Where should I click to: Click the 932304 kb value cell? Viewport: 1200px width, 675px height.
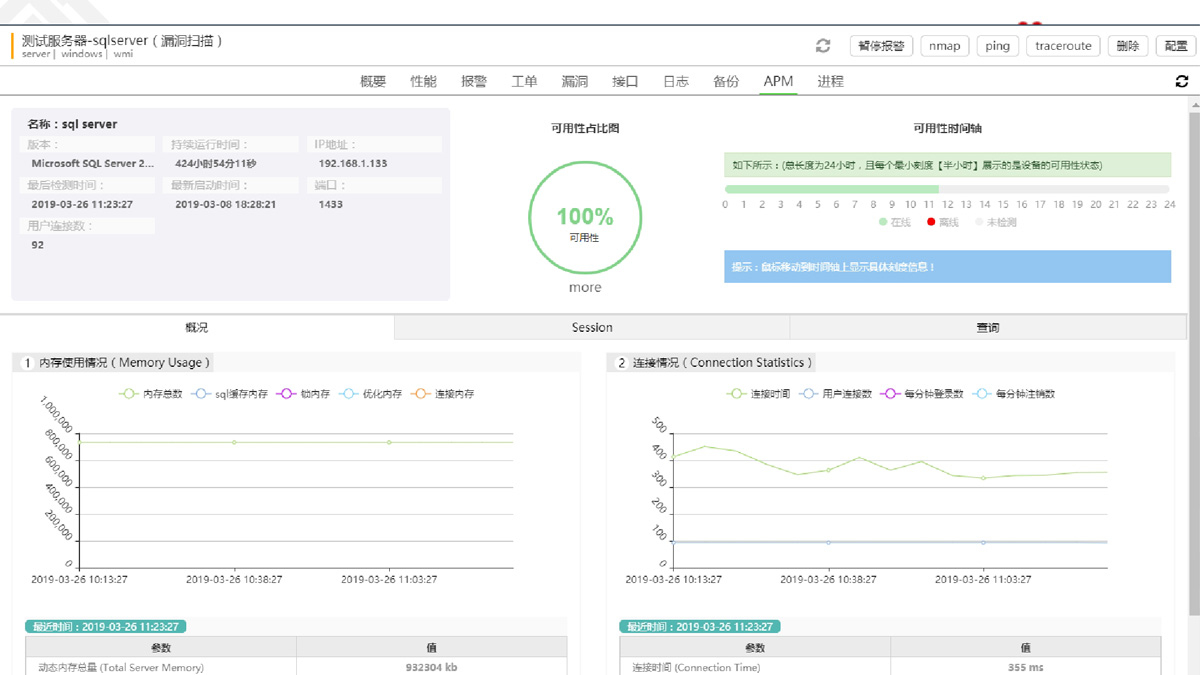(431, 667)
